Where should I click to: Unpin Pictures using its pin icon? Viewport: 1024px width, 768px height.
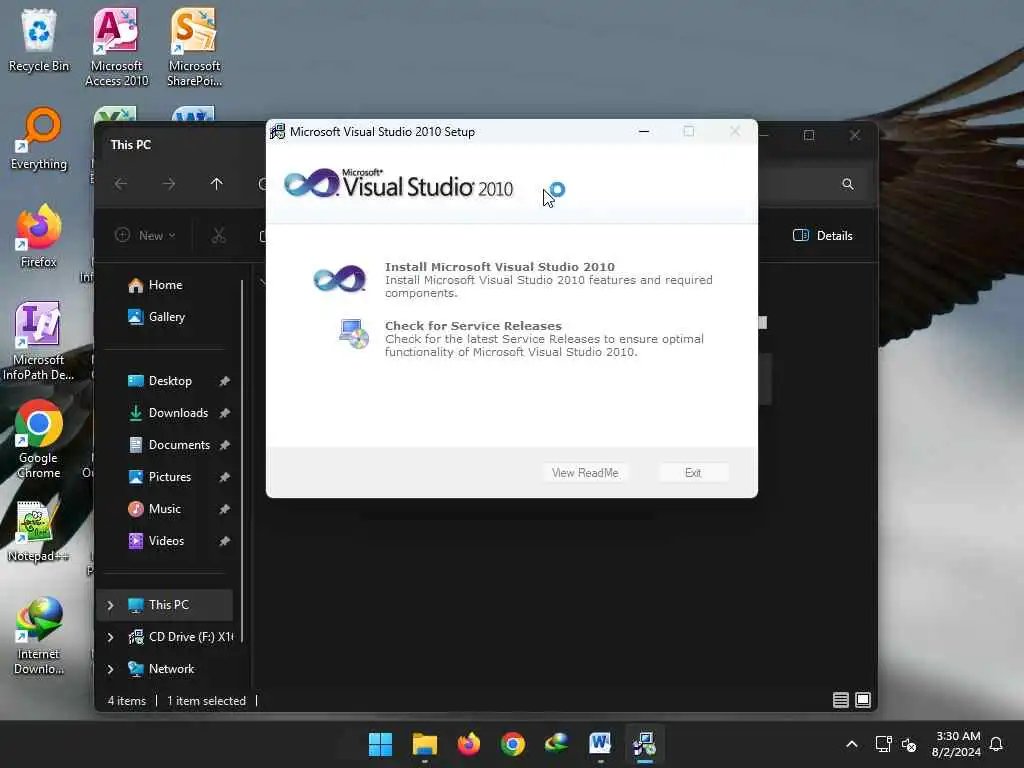tap(224, 477)
